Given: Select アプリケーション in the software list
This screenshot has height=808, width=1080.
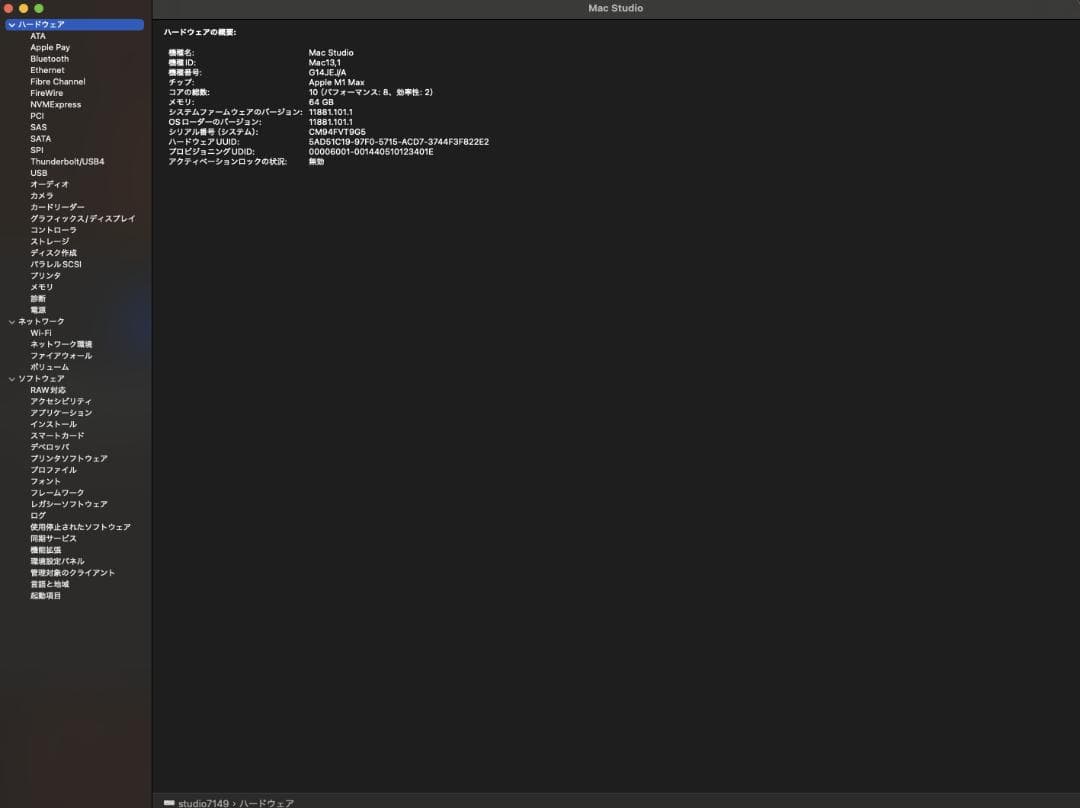Looking at the screenshot, I should (x=60, y=412).
